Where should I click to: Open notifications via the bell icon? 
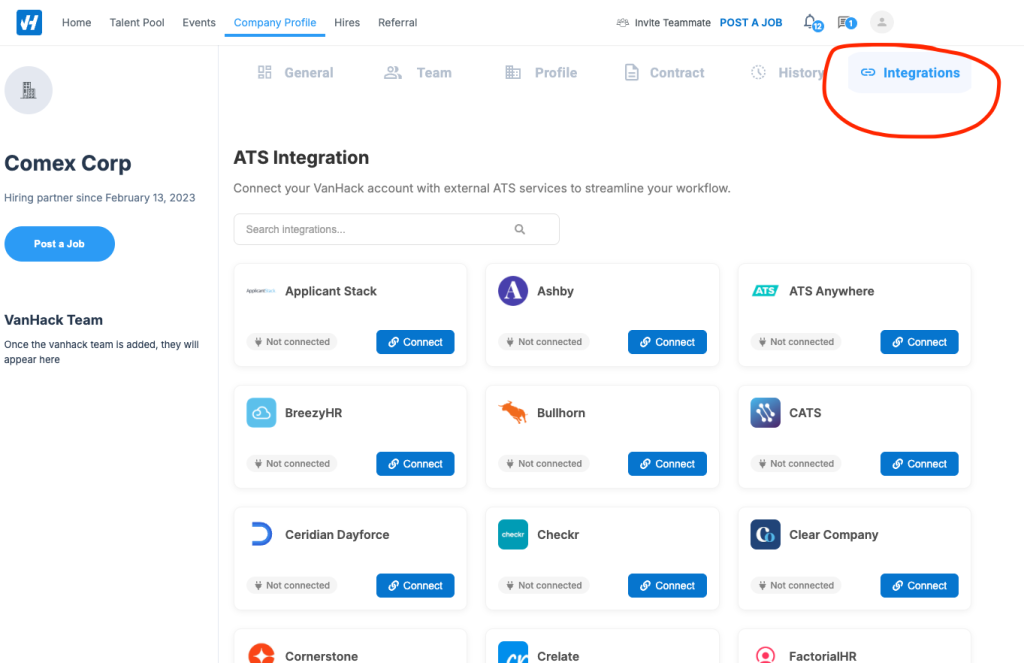810,22
